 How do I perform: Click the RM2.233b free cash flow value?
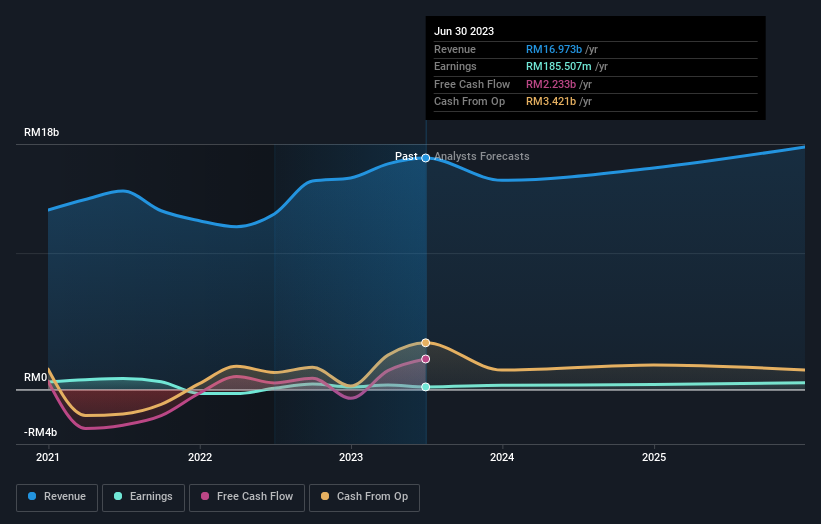[551, 84]
